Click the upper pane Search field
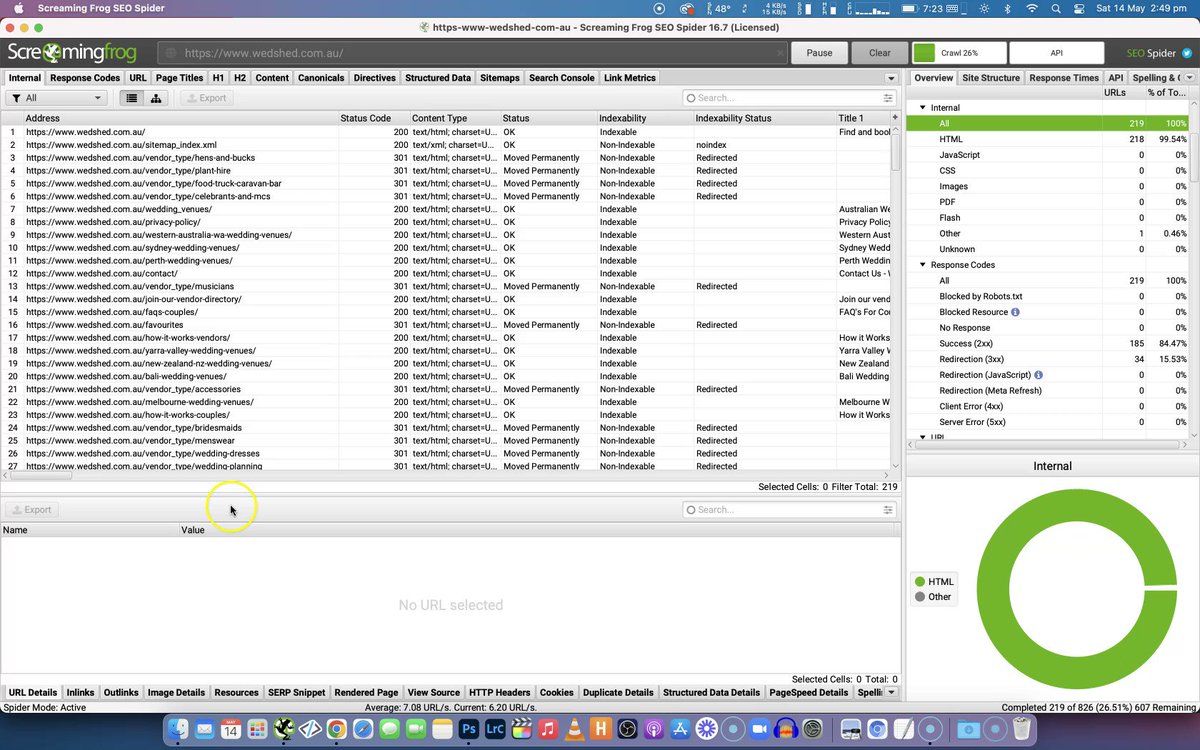 pos(789,98)
